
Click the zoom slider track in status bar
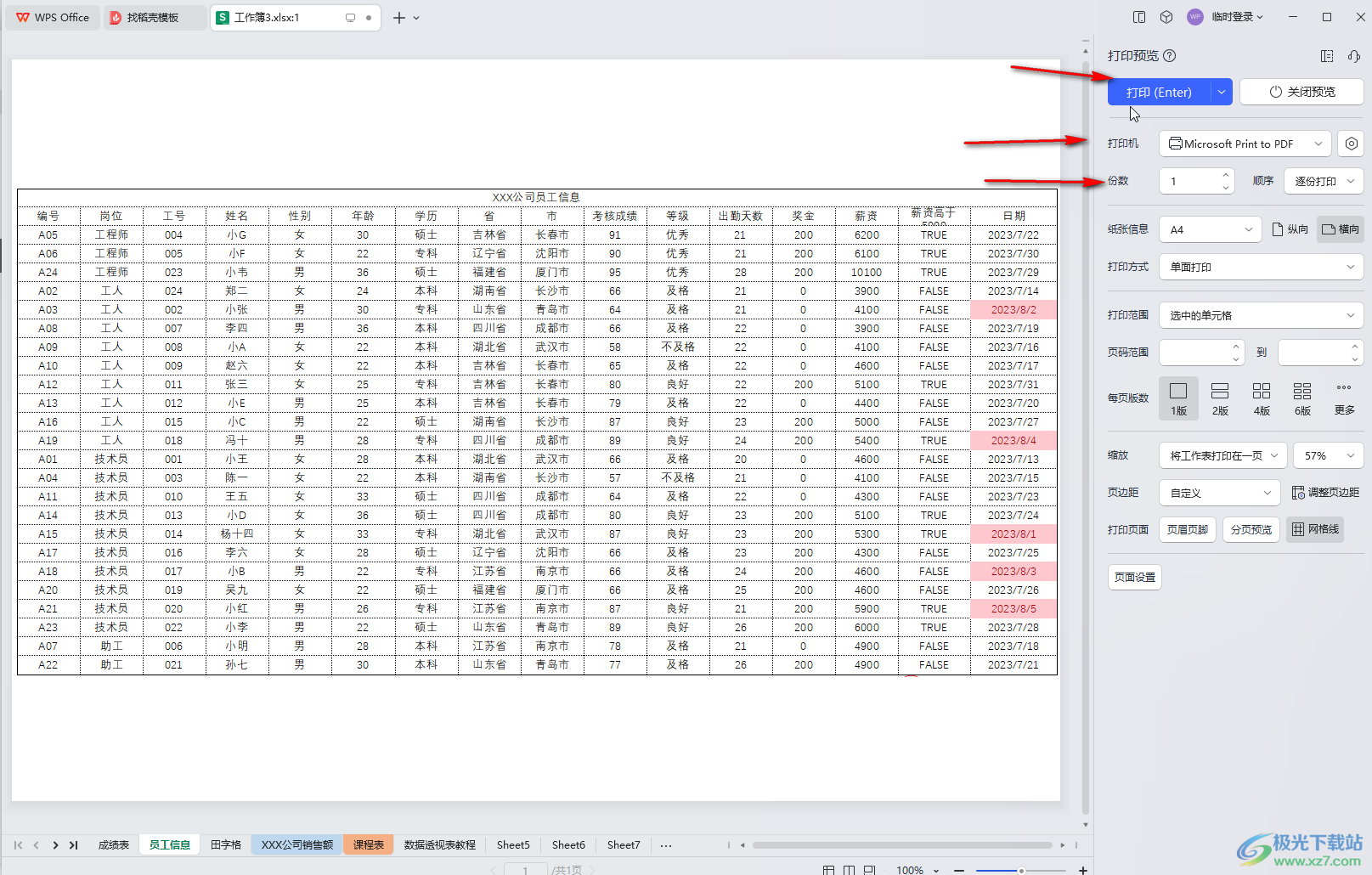coord(1021,870)
